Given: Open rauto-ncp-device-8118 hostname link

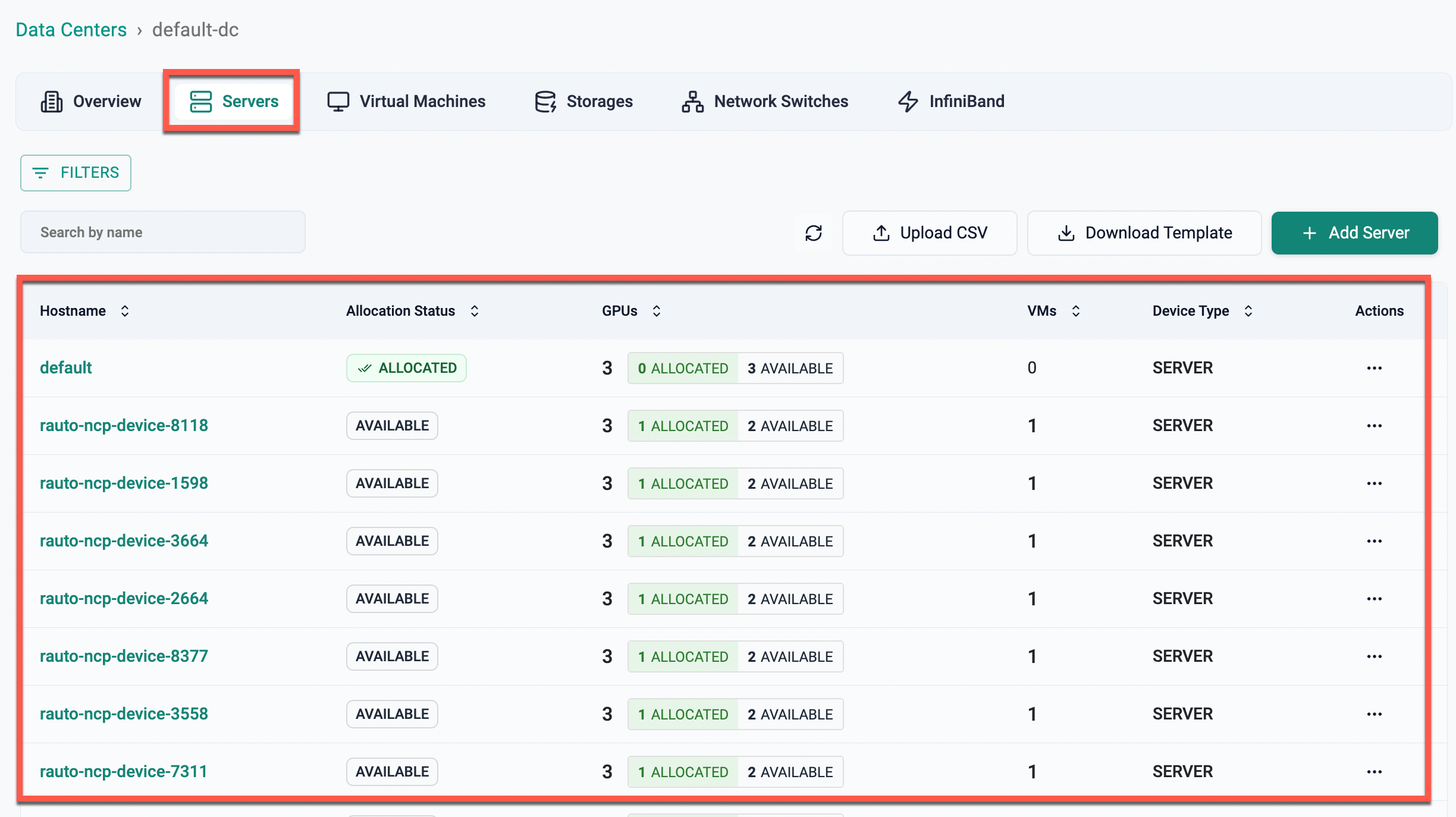Looking at the screenshot, I should coord(124,426).
